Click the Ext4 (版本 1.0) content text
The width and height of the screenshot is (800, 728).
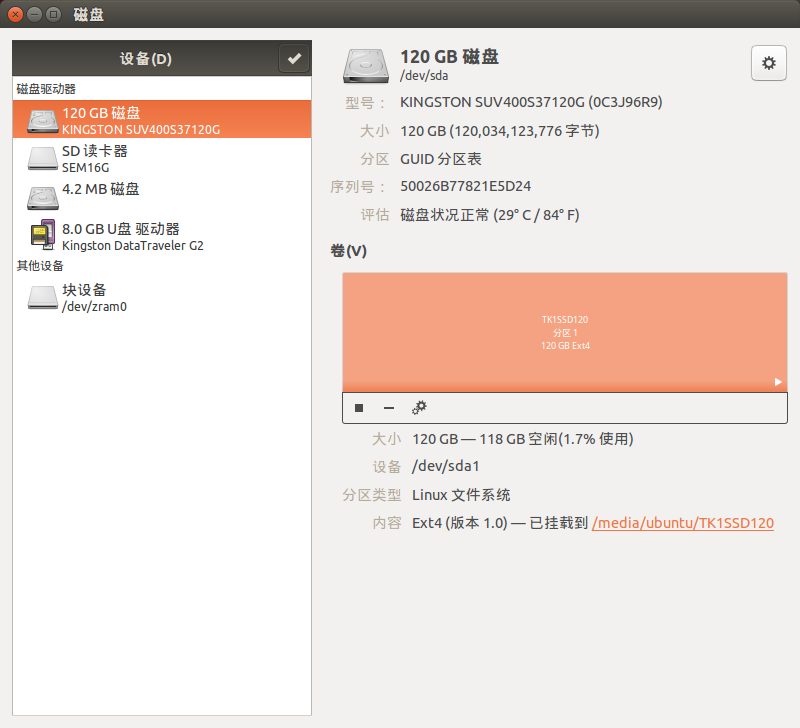point(460,523)
